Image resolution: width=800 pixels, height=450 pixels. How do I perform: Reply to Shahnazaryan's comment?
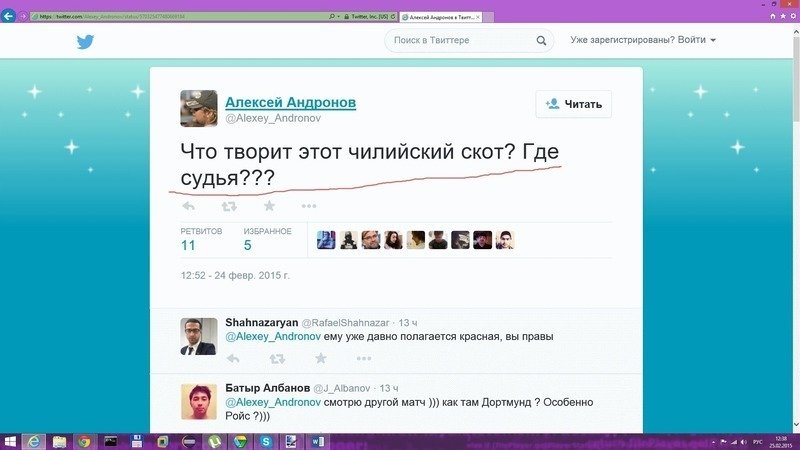pos(233,359)
